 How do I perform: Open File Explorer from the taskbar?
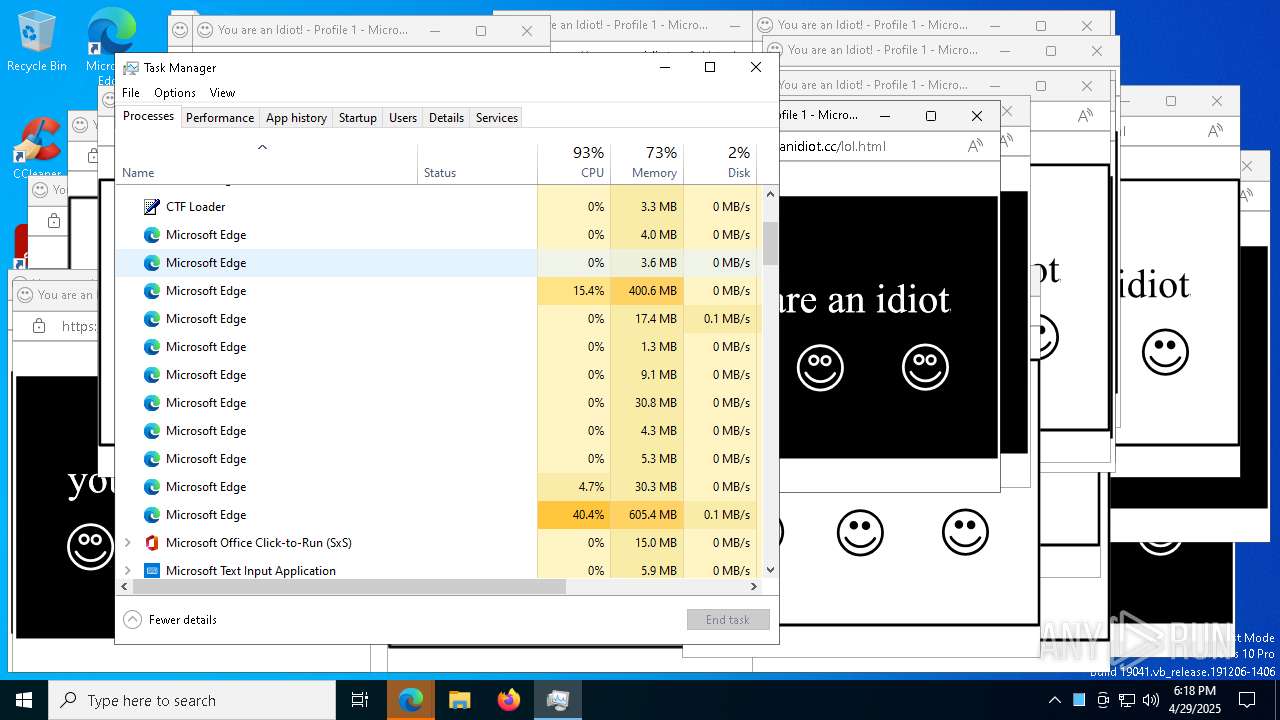pyautogui.click(x=460, y=700)
